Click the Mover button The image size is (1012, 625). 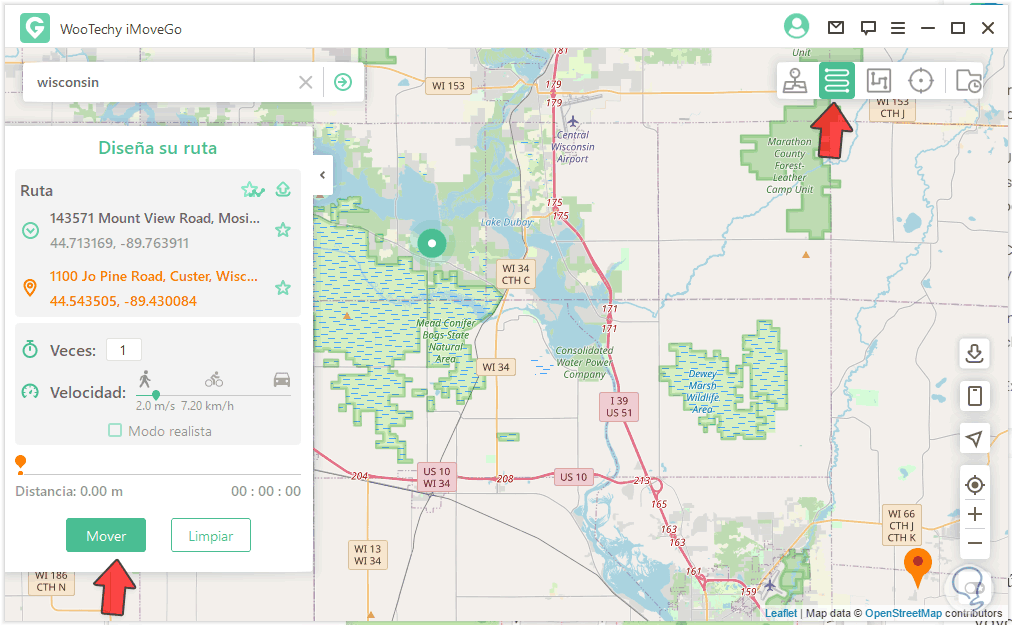click(x=106, y=535)
